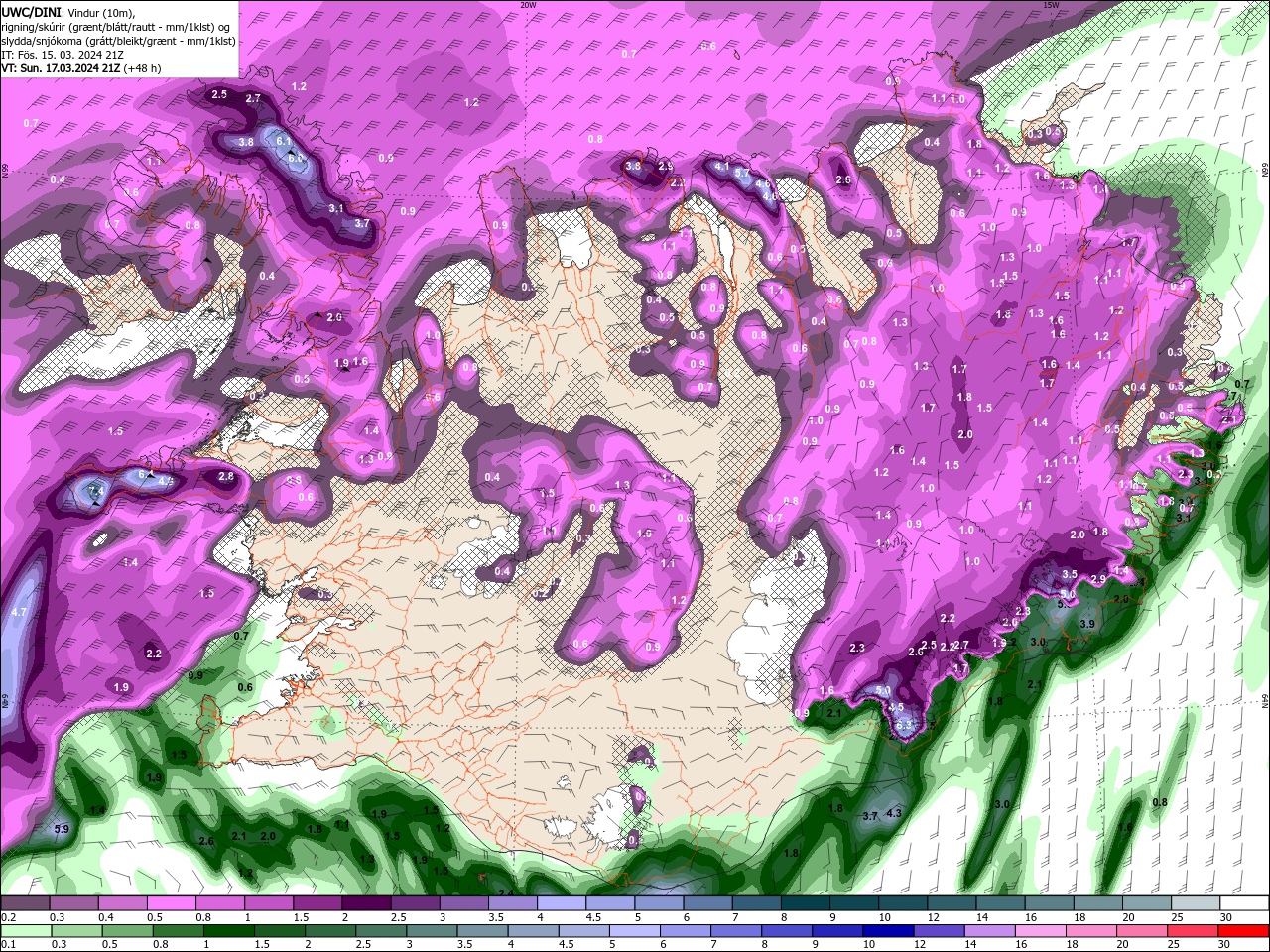
Task: Select the dark teal 8 swatch in the top legend row
Action: point(804,903)
